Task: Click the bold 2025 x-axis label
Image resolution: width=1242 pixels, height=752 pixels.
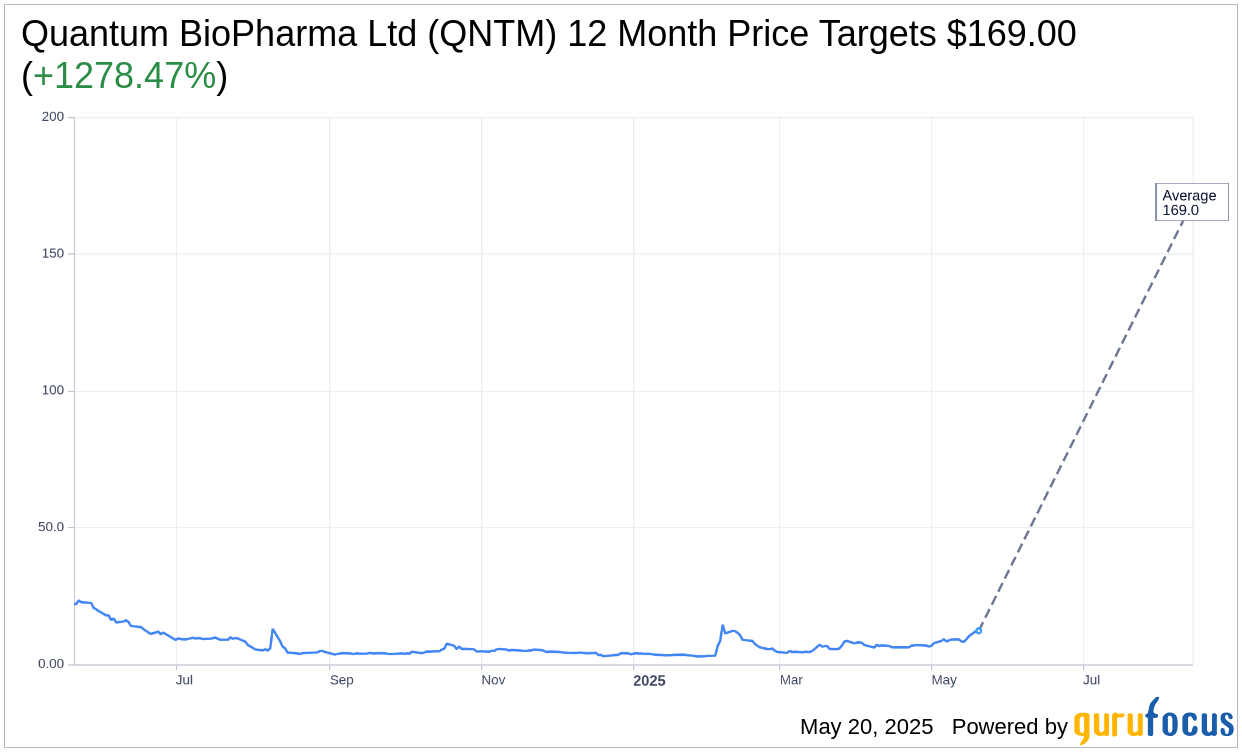Action: click(x=649, y=680)
